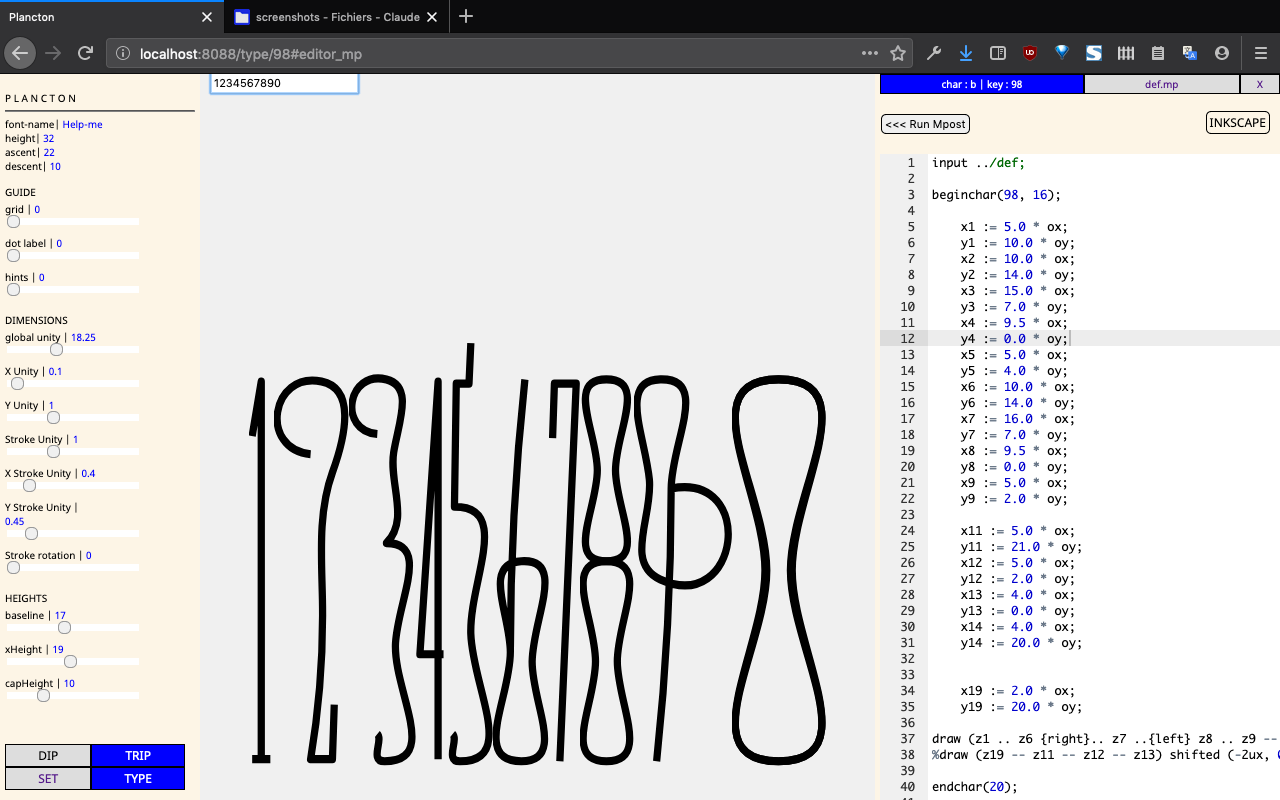This screenshot has height=800, width=1280.
Task: Reload the page with the refresh icon
Action: click(x=86, y=53)
